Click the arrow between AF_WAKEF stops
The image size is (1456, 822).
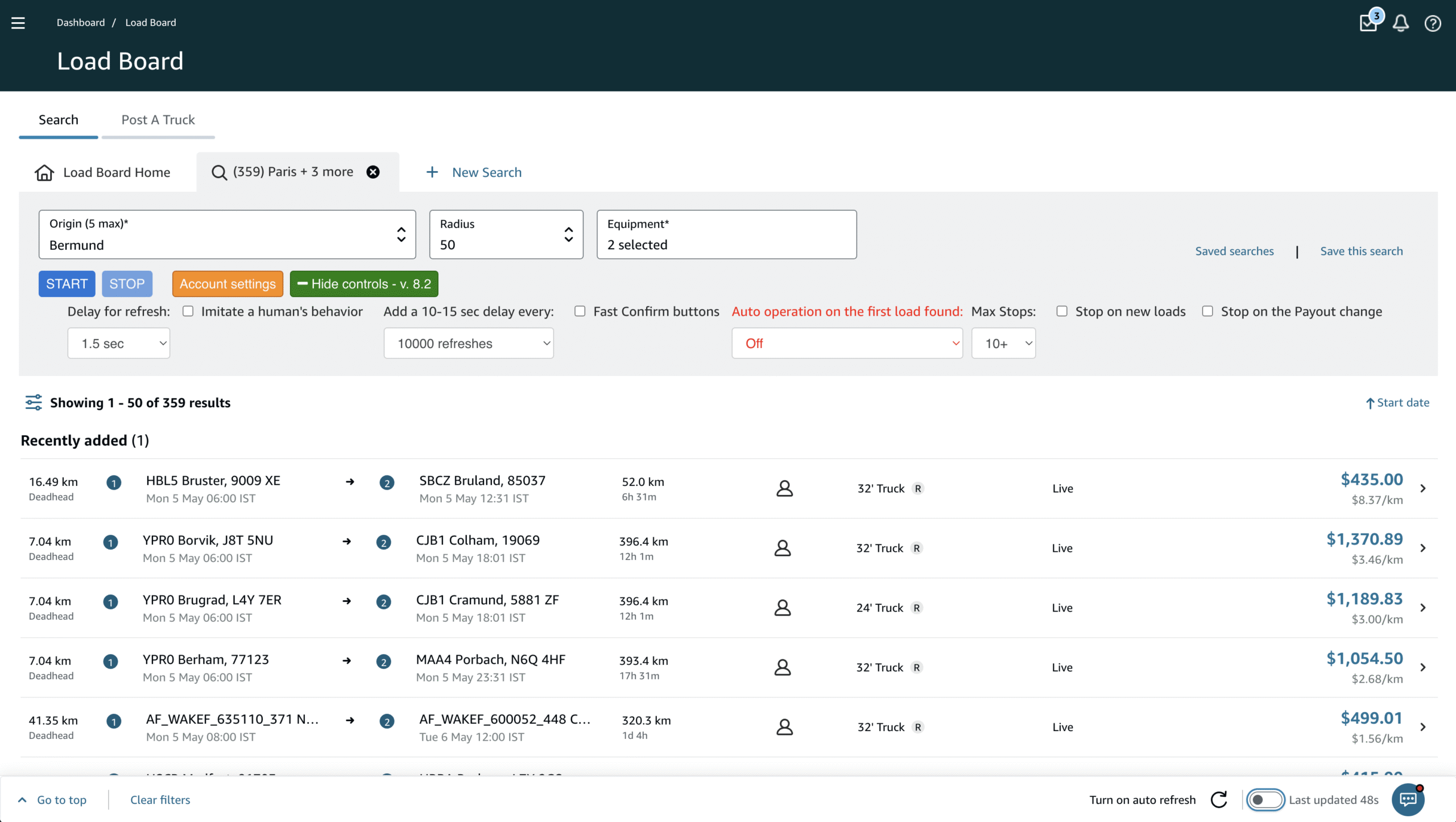[x=350, y=720]
